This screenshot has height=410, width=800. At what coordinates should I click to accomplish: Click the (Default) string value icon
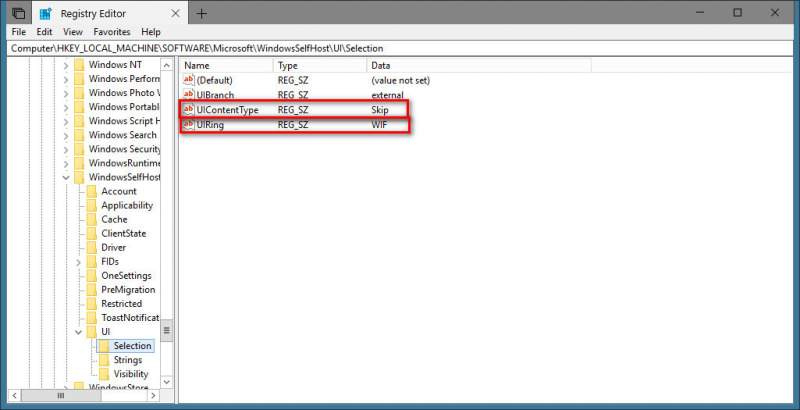click(189, 80)
